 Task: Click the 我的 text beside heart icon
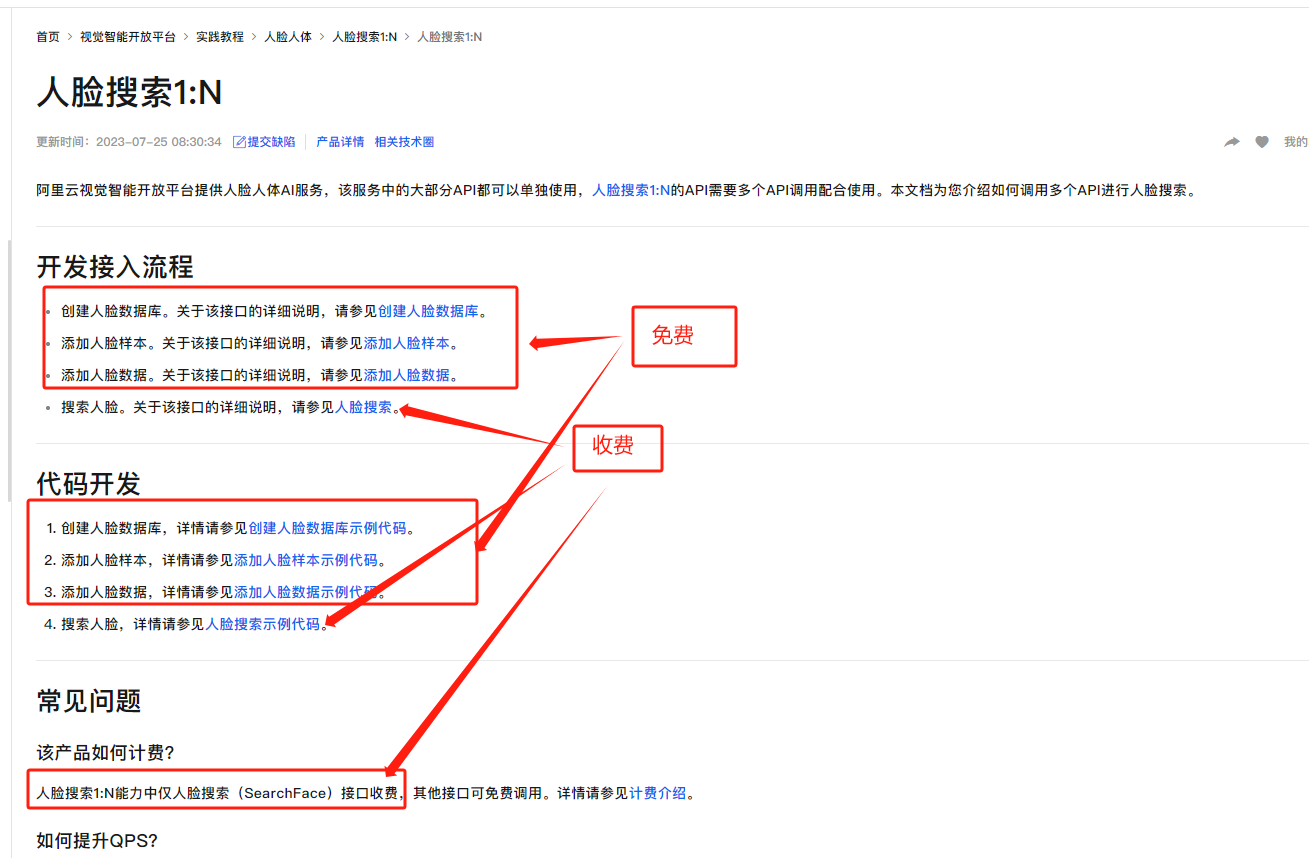pyautogui.click(x=1296, y=142)
